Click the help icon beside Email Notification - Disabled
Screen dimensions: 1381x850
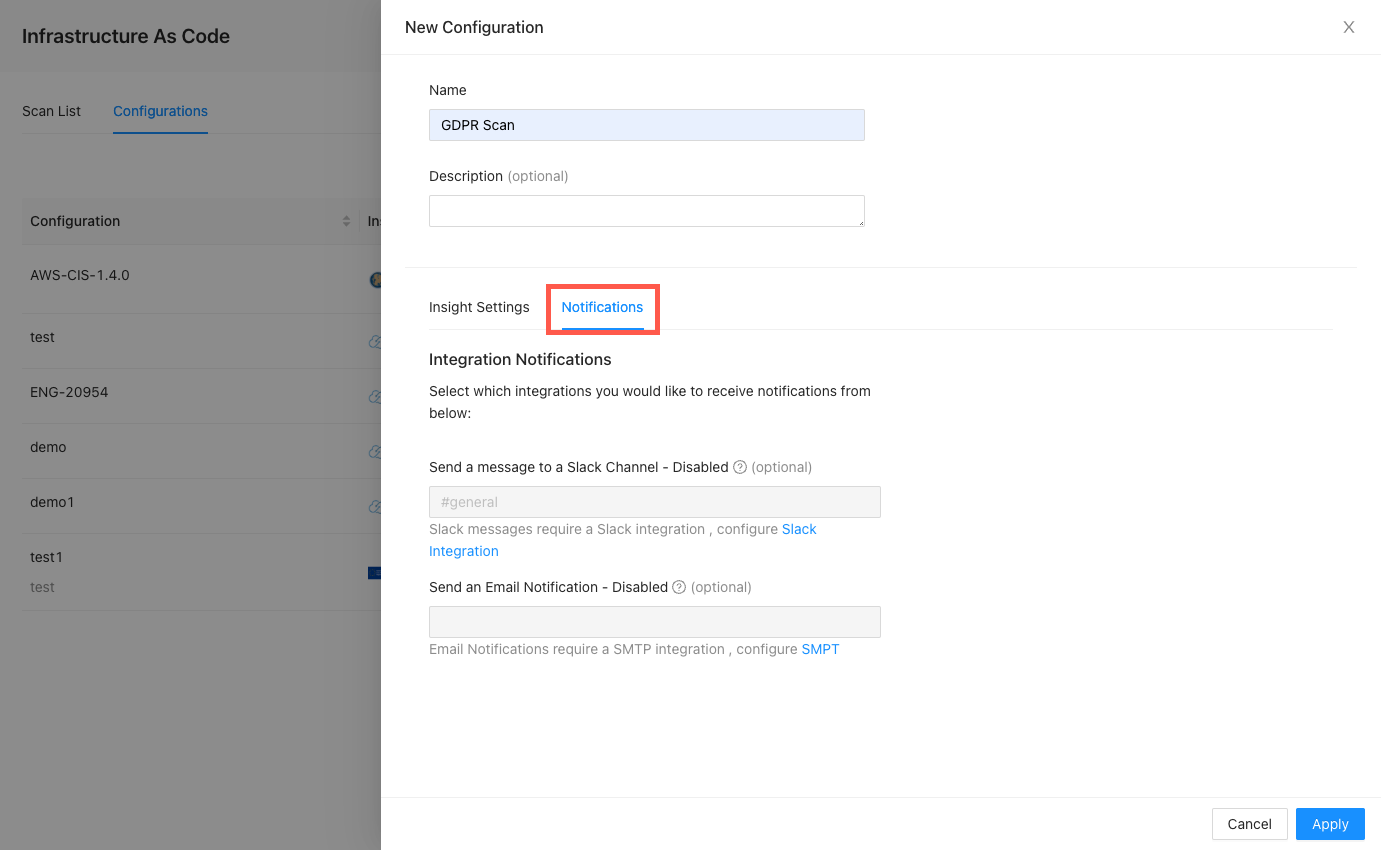coord(679,587)
